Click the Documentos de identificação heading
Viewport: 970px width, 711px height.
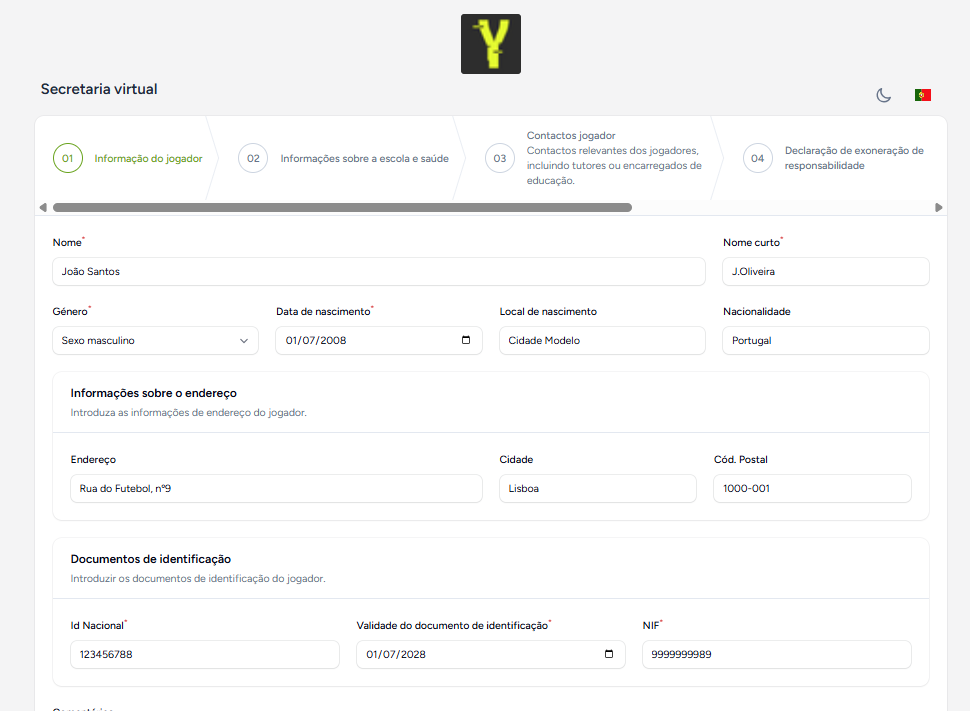pyautogui.click(x=151, y=559)
